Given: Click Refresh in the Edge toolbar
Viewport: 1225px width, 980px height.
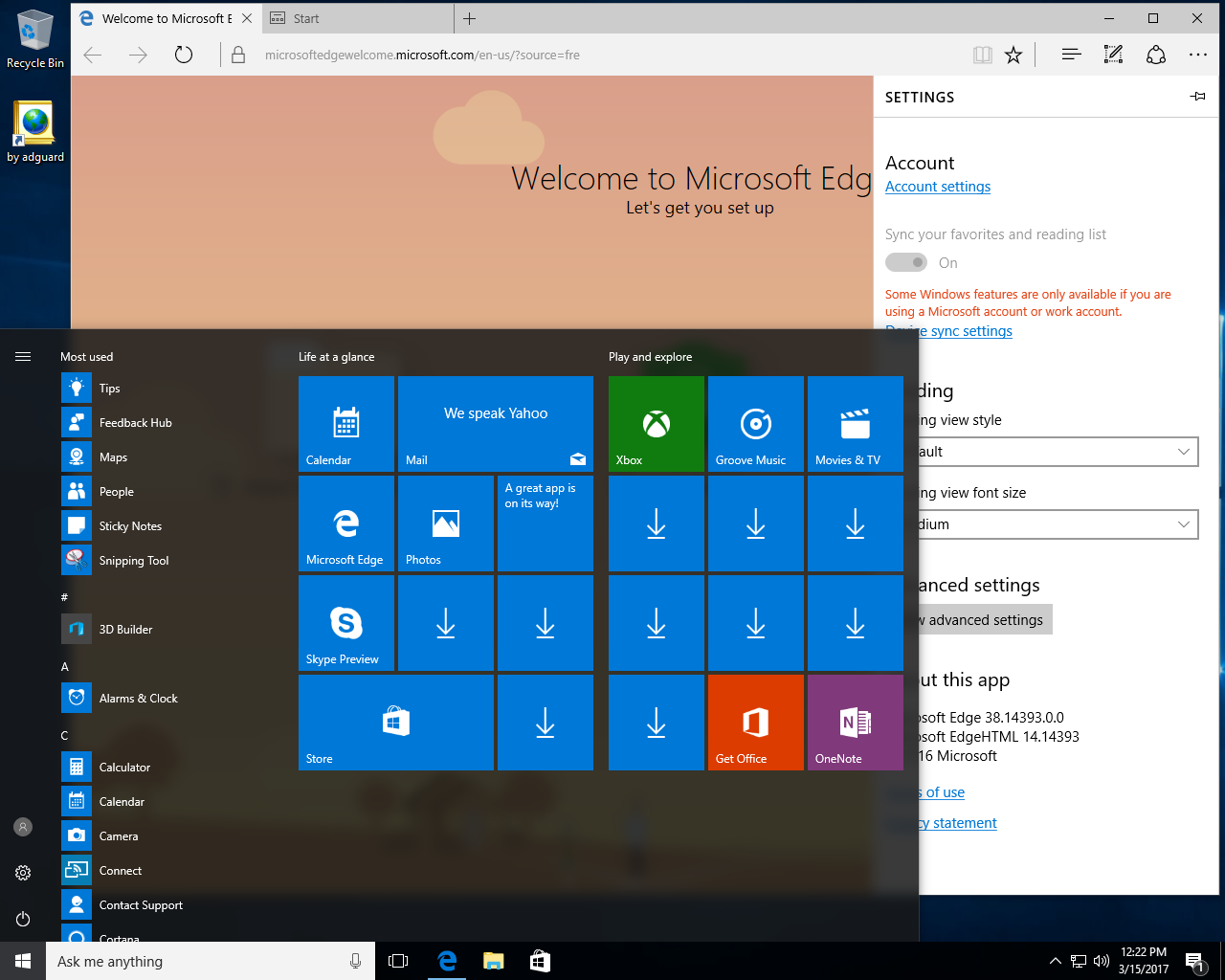Looking at the screenshot, I should coord(184,56).
